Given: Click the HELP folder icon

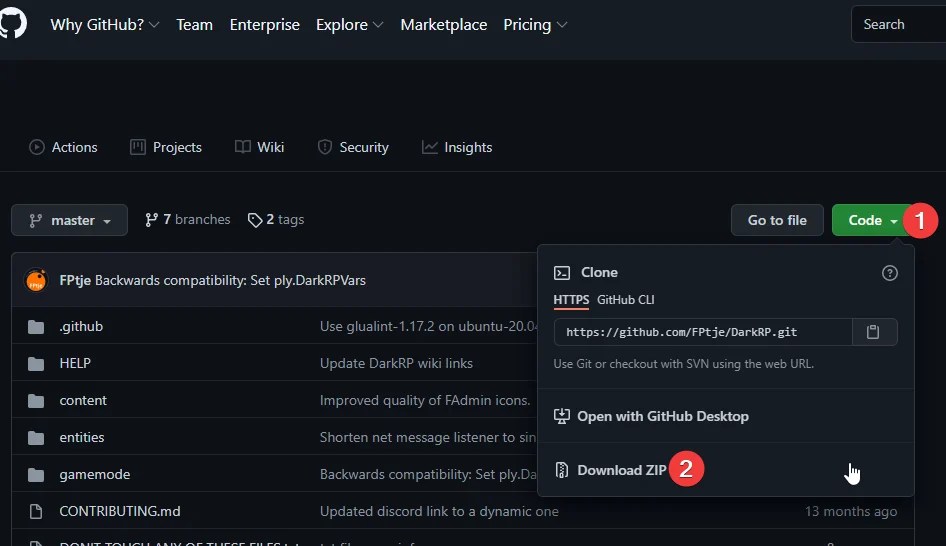Looking at the screenshot, I should pyautogui.click(x=36, y=364).
